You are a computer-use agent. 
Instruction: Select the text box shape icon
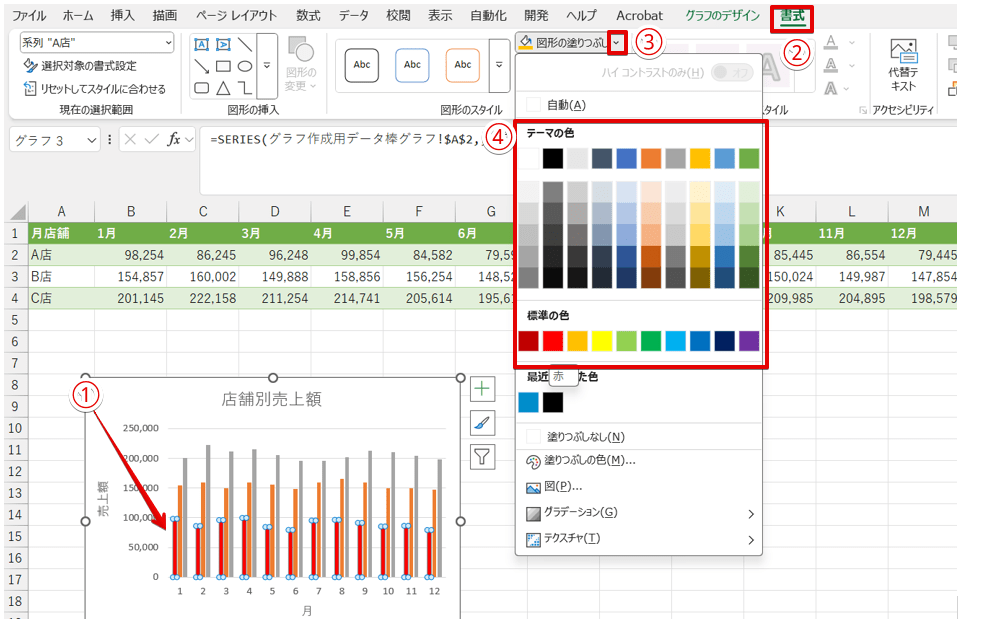pos(202,45)
